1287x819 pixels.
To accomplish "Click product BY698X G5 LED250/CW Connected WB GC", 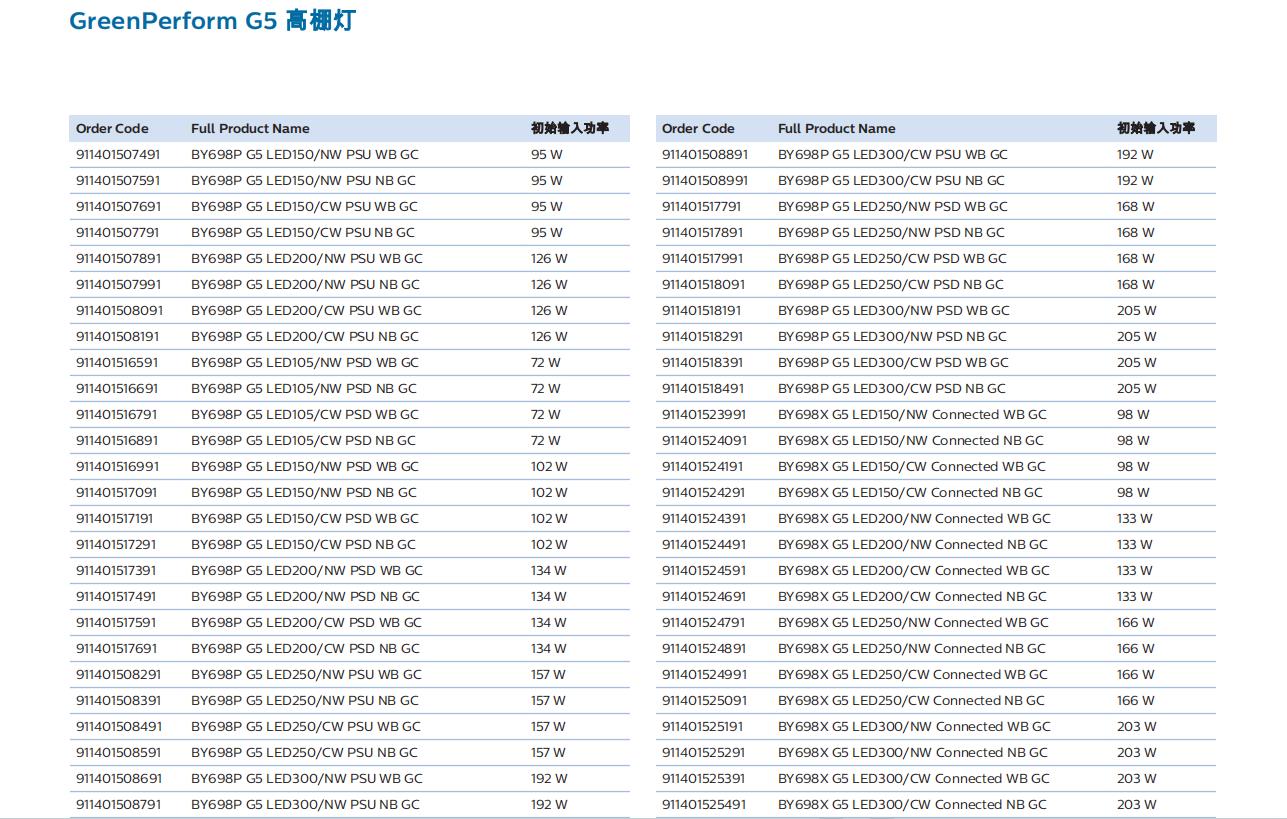I will coord(913,675).
